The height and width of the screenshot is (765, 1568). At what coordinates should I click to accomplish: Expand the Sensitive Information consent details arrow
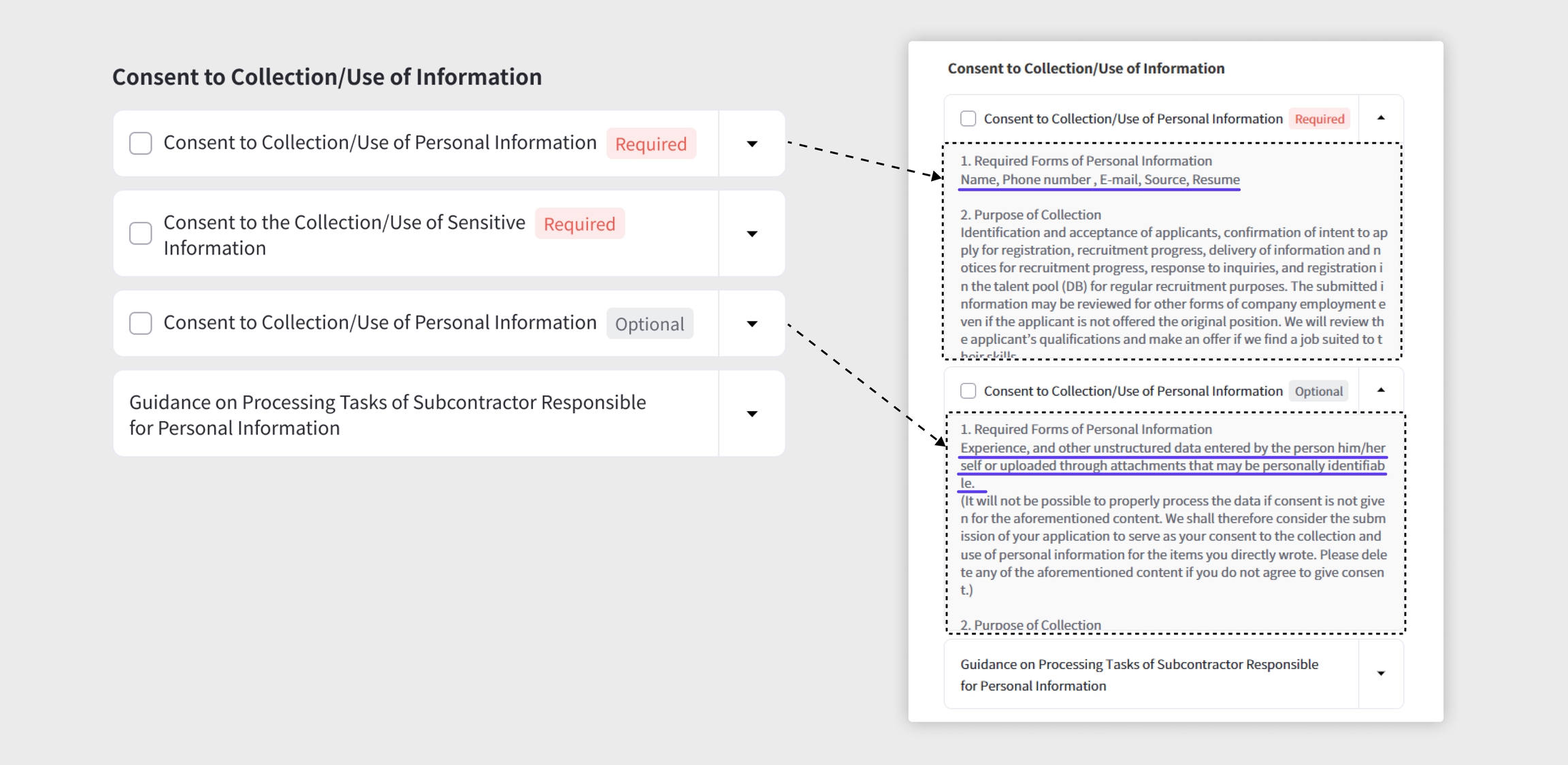click(x=751, y=233)
